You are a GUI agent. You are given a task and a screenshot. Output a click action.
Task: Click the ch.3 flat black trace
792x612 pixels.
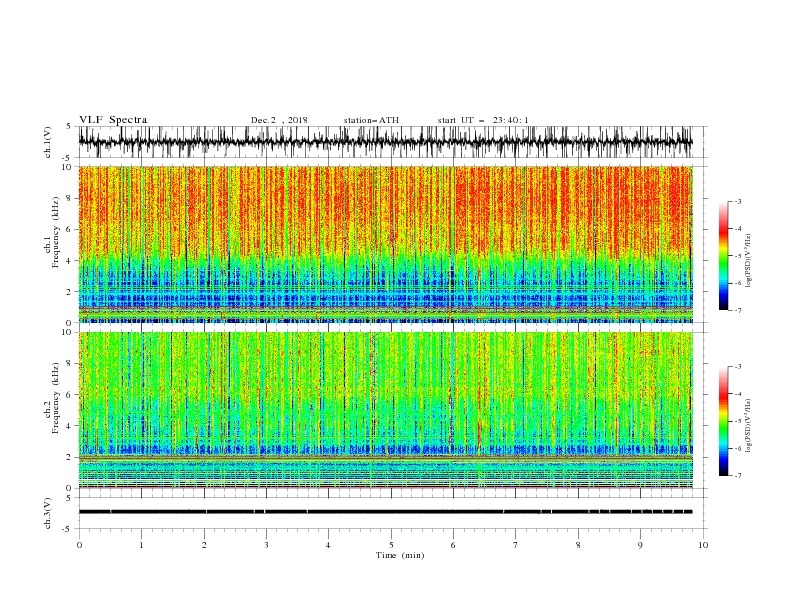click(x=385, y=512)
